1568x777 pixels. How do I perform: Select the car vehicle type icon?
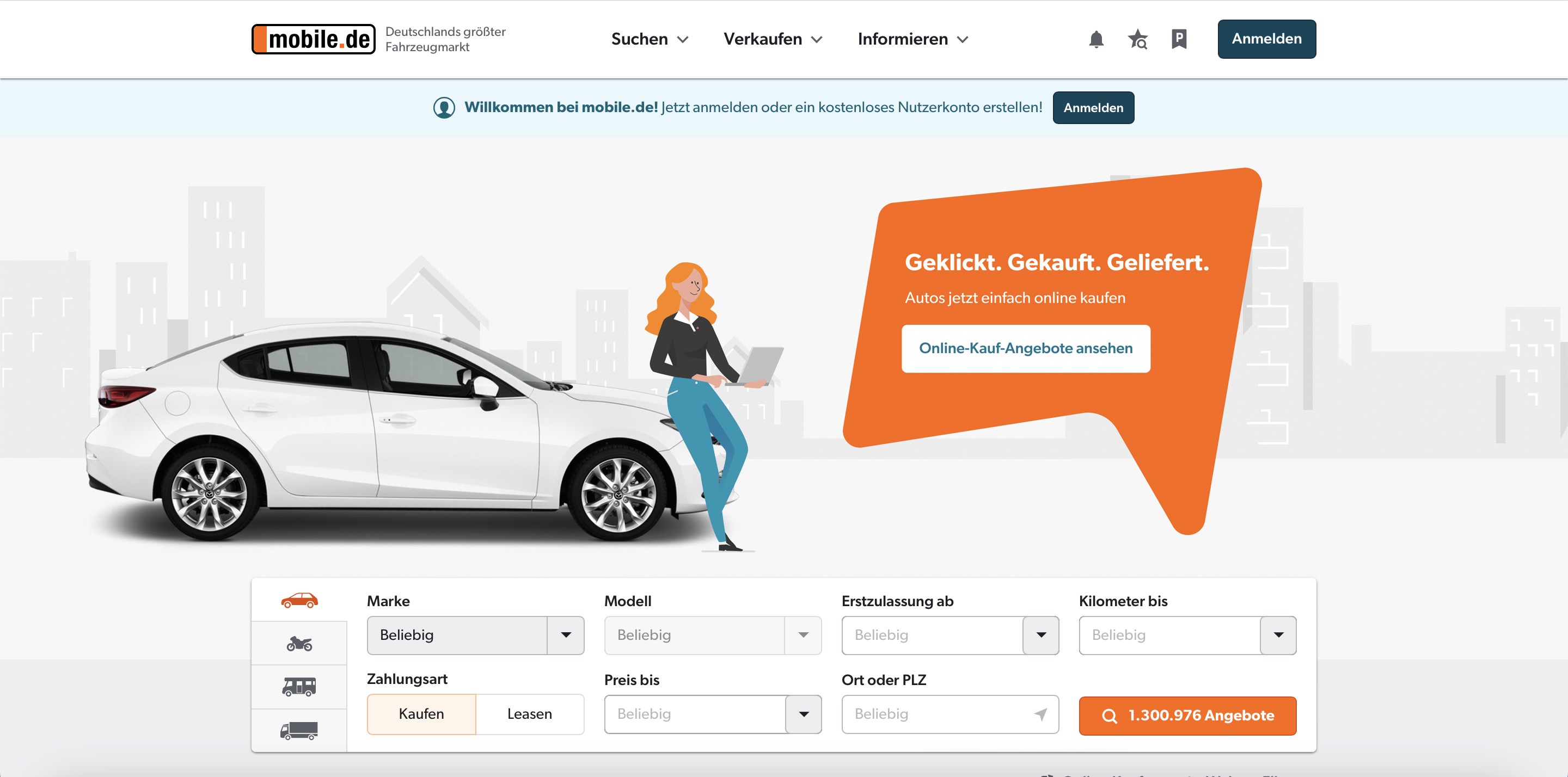(x=299, y=600)
